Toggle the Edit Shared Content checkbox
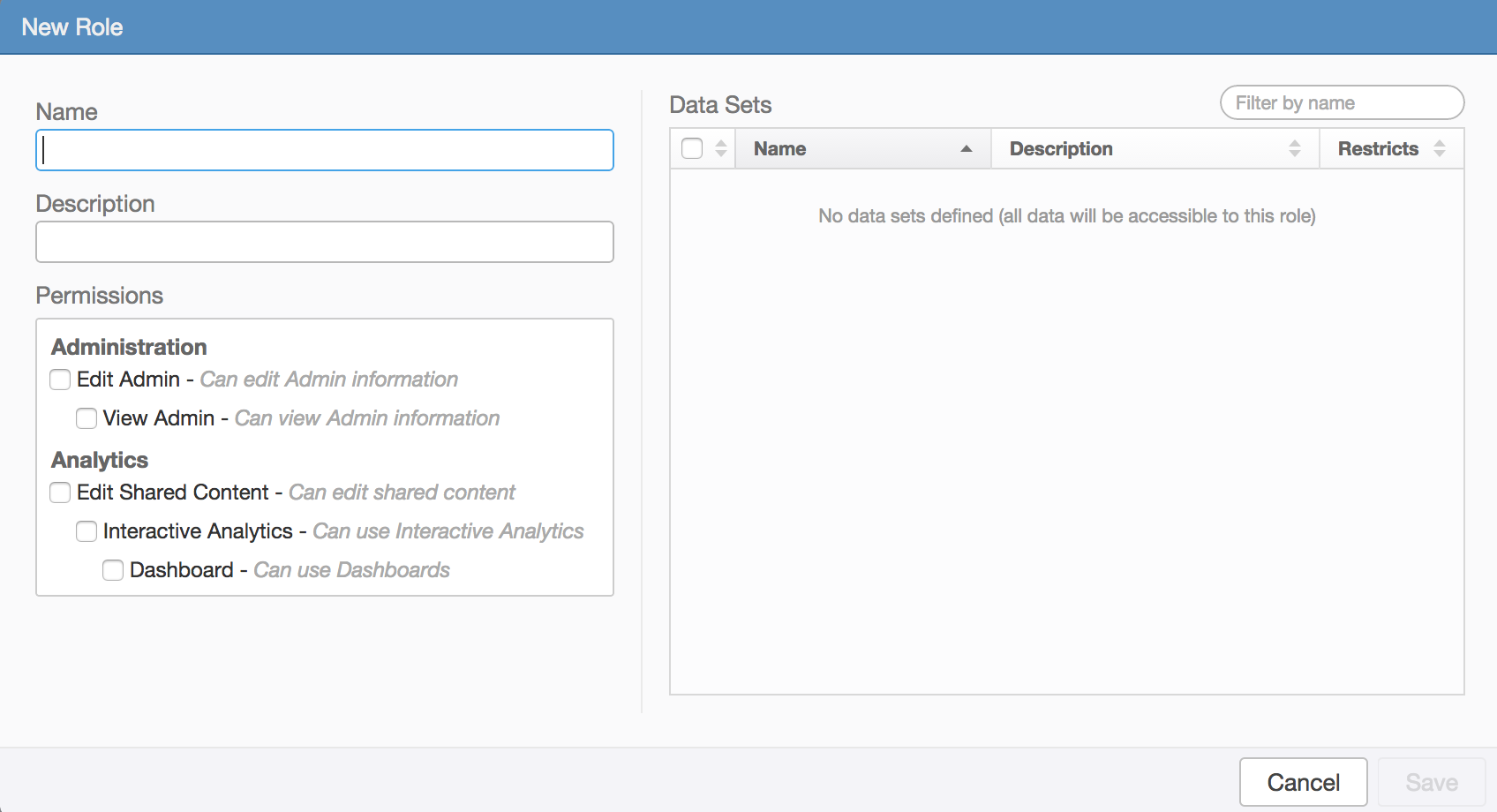Image resolution: width=1497 pixels, height=812 pixels. tap(60, 492)
